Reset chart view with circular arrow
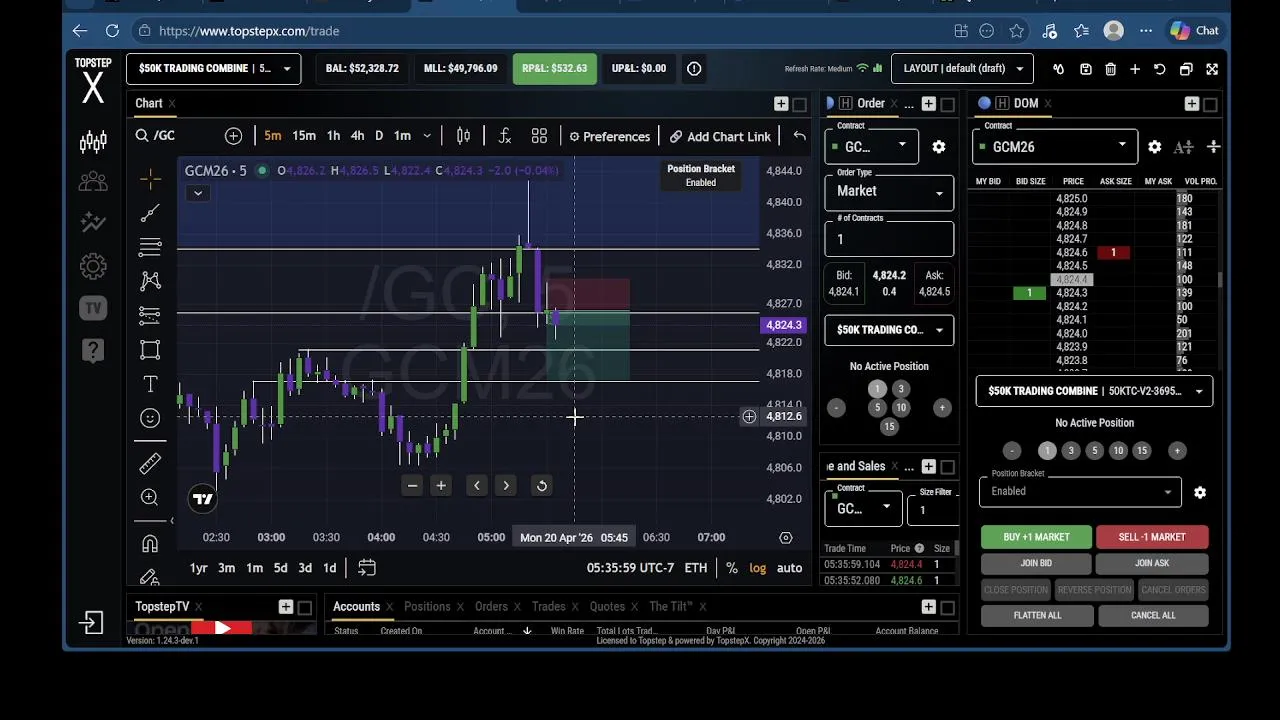 click(541, 486)
